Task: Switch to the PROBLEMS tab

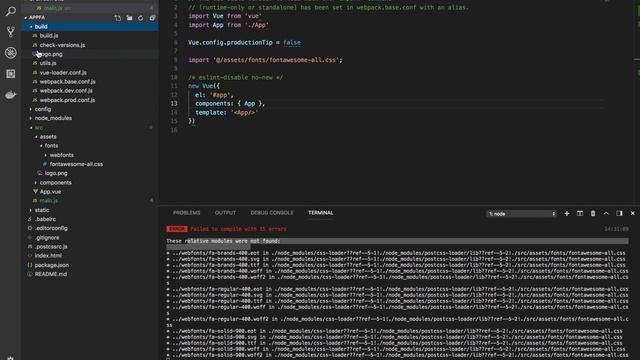Action: click(187, 213)
